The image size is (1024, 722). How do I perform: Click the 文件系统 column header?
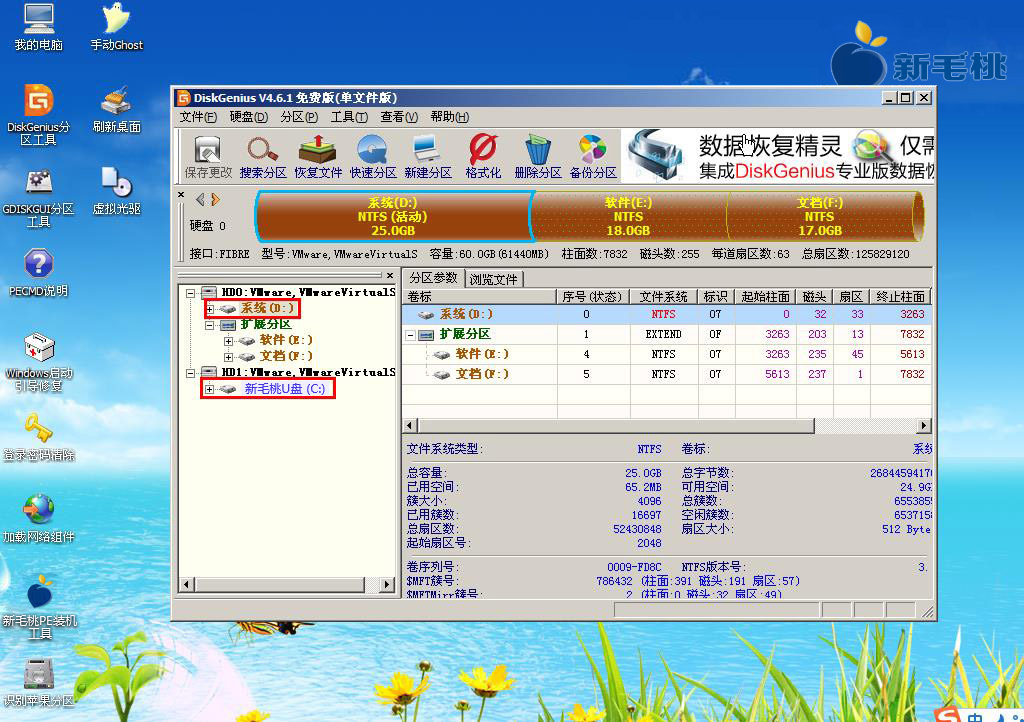pyautogui.click(x=664, y=297)
